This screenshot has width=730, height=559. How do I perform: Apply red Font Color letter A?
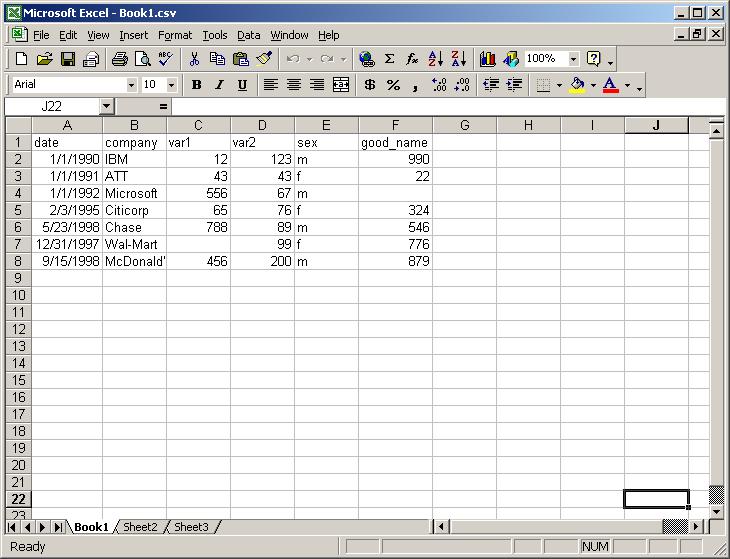click(611, 85)
